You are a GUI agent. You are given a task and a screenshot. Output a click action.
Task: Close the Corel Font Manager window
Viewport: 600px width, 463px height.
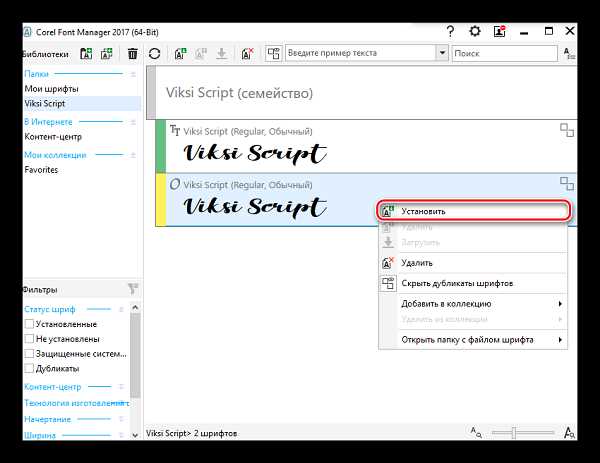(570, 31)
